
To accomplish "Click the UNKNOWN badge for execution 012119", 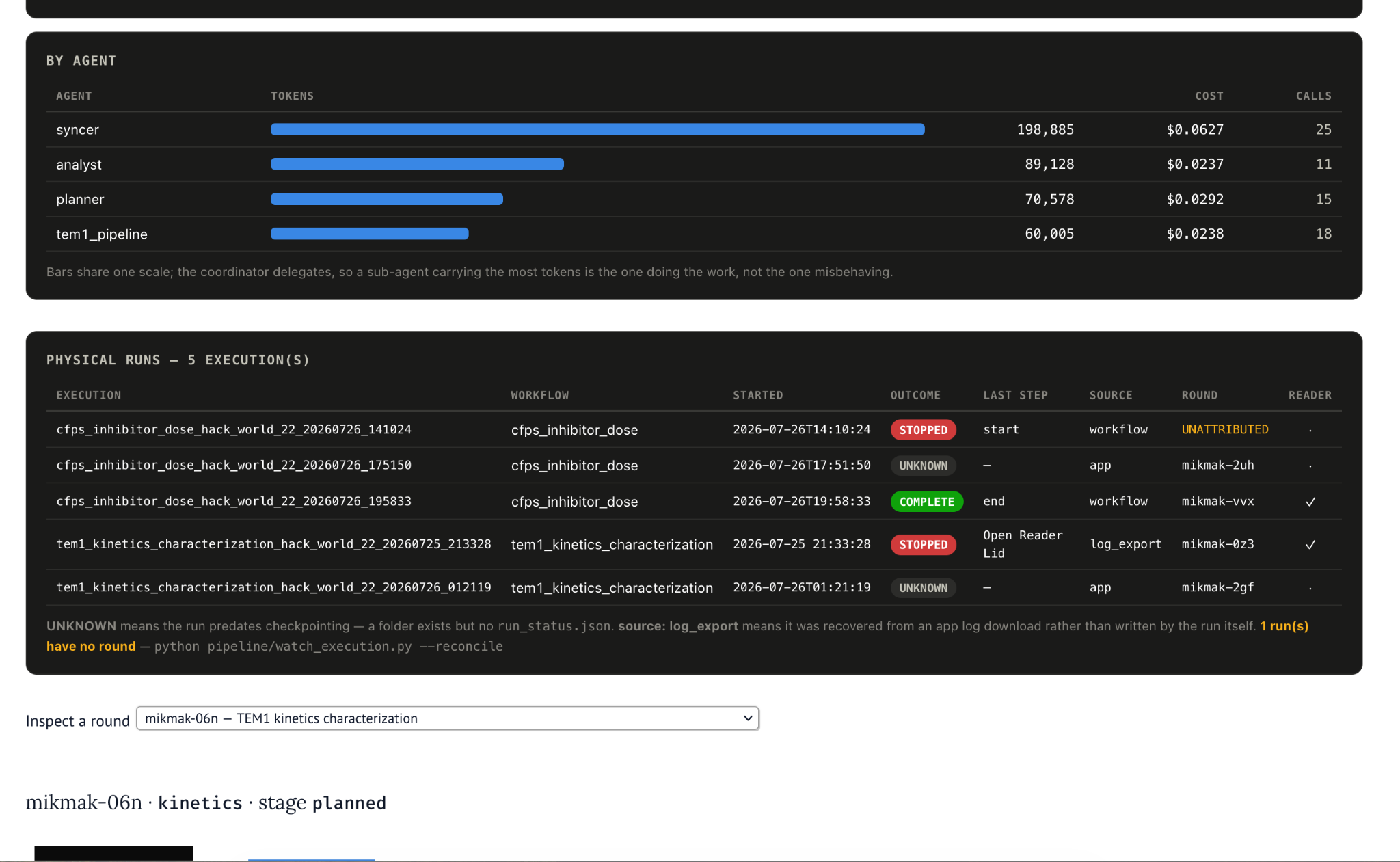I will 923,588.
